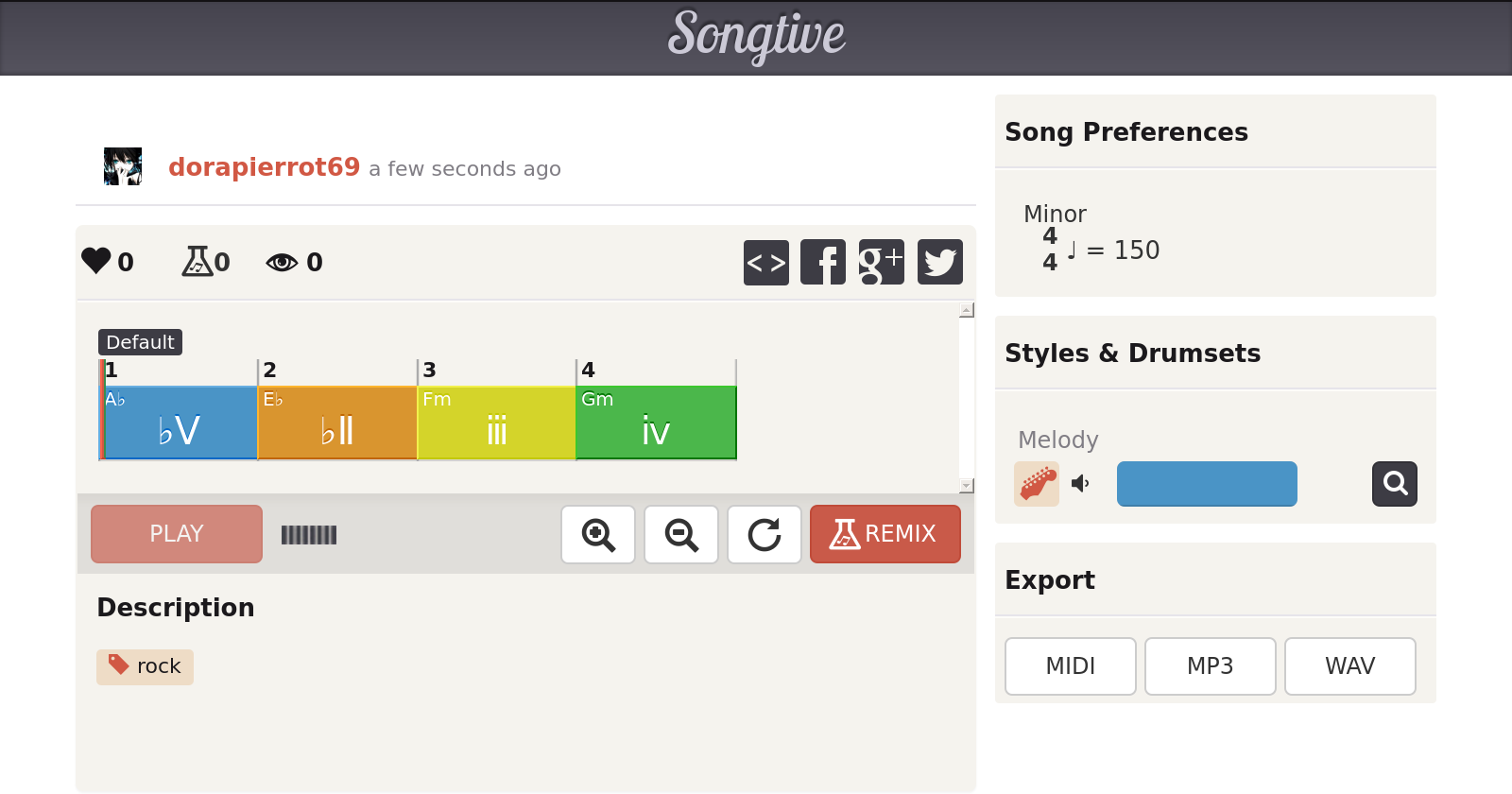This screenshot has width=1512, height=794.
Task: Click the embed code icon
Action: tap(765, 262)
